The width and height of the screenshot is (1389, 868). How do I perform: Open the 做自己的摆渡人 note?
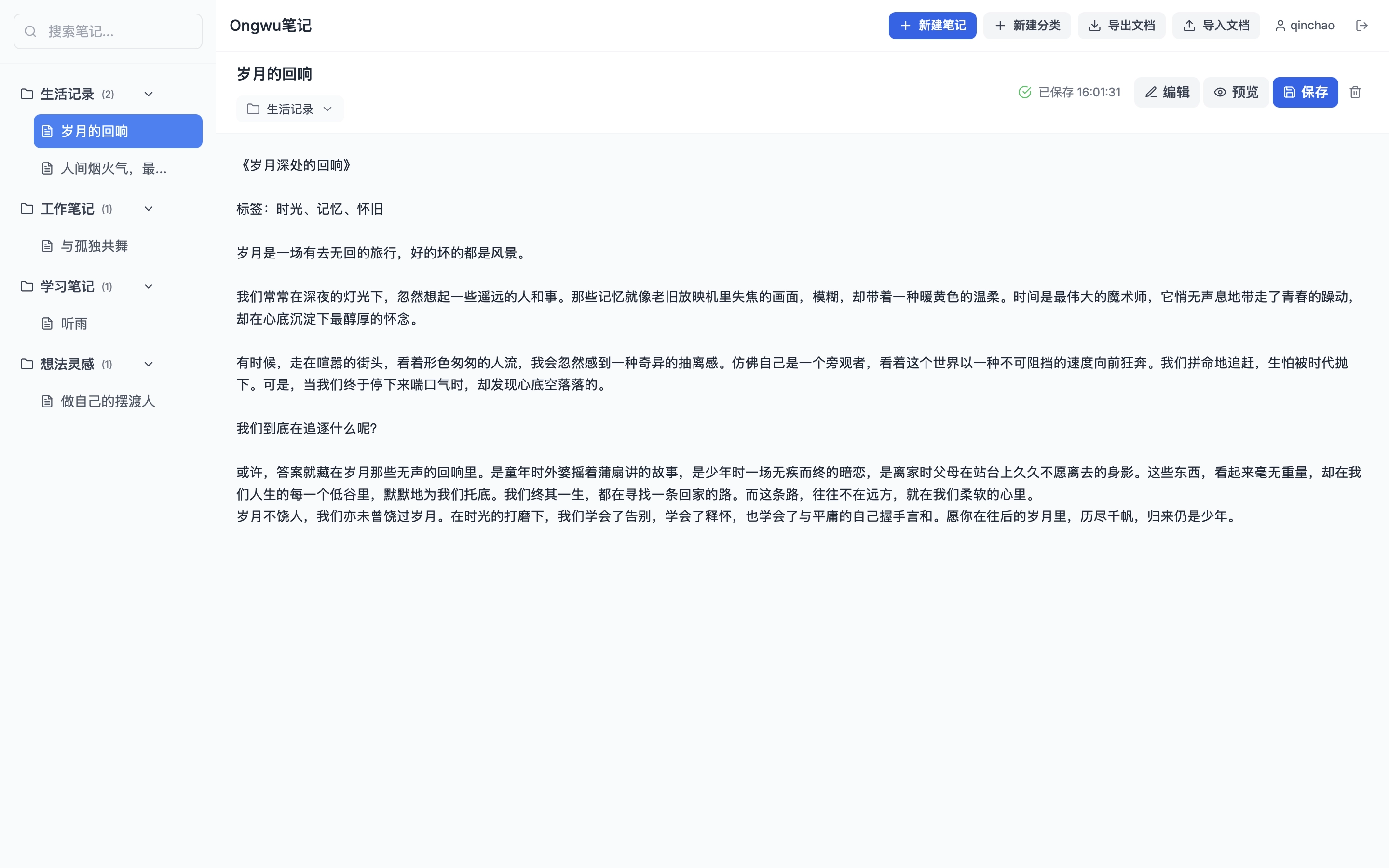coord(118,401)
